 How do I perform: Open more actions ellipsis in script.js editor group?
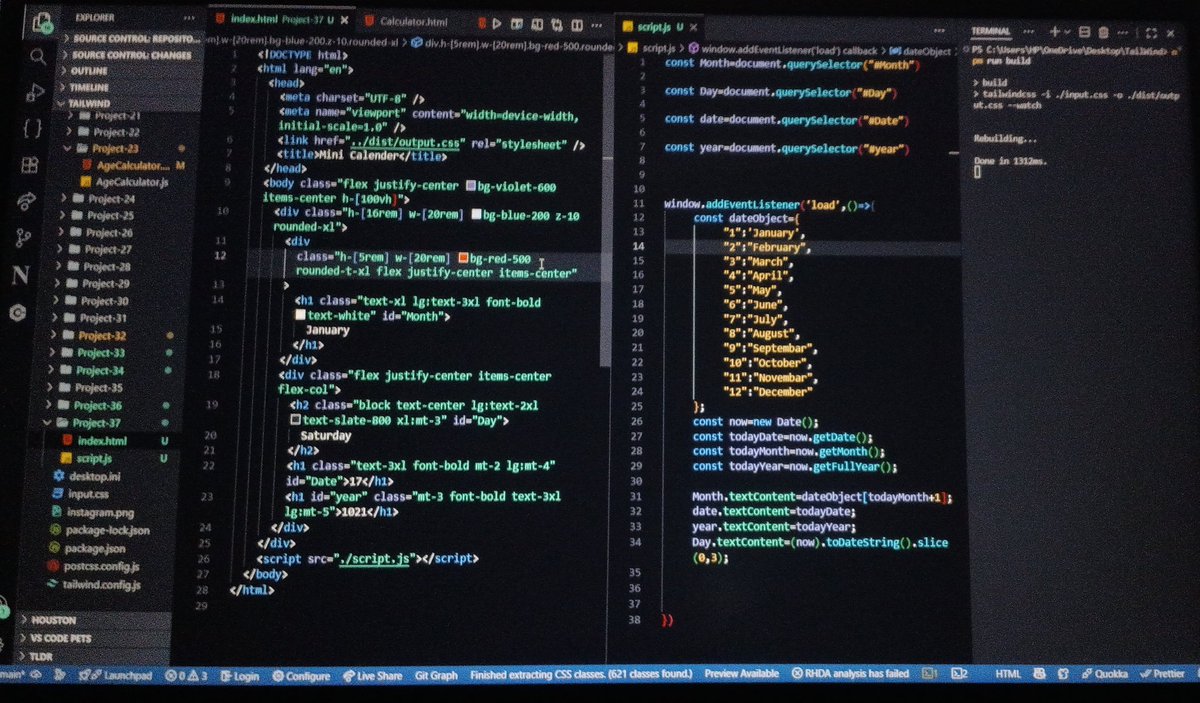[941, 29]
